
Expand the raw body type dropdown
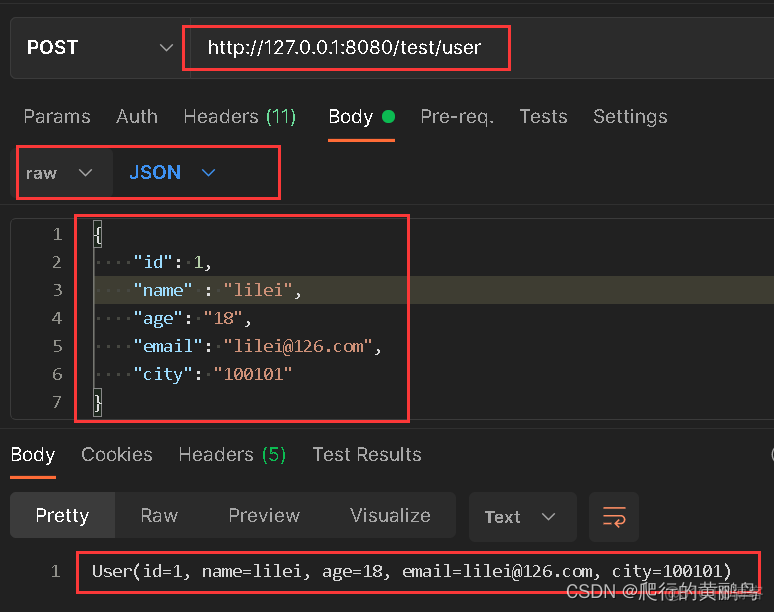(x=59, y=173)
